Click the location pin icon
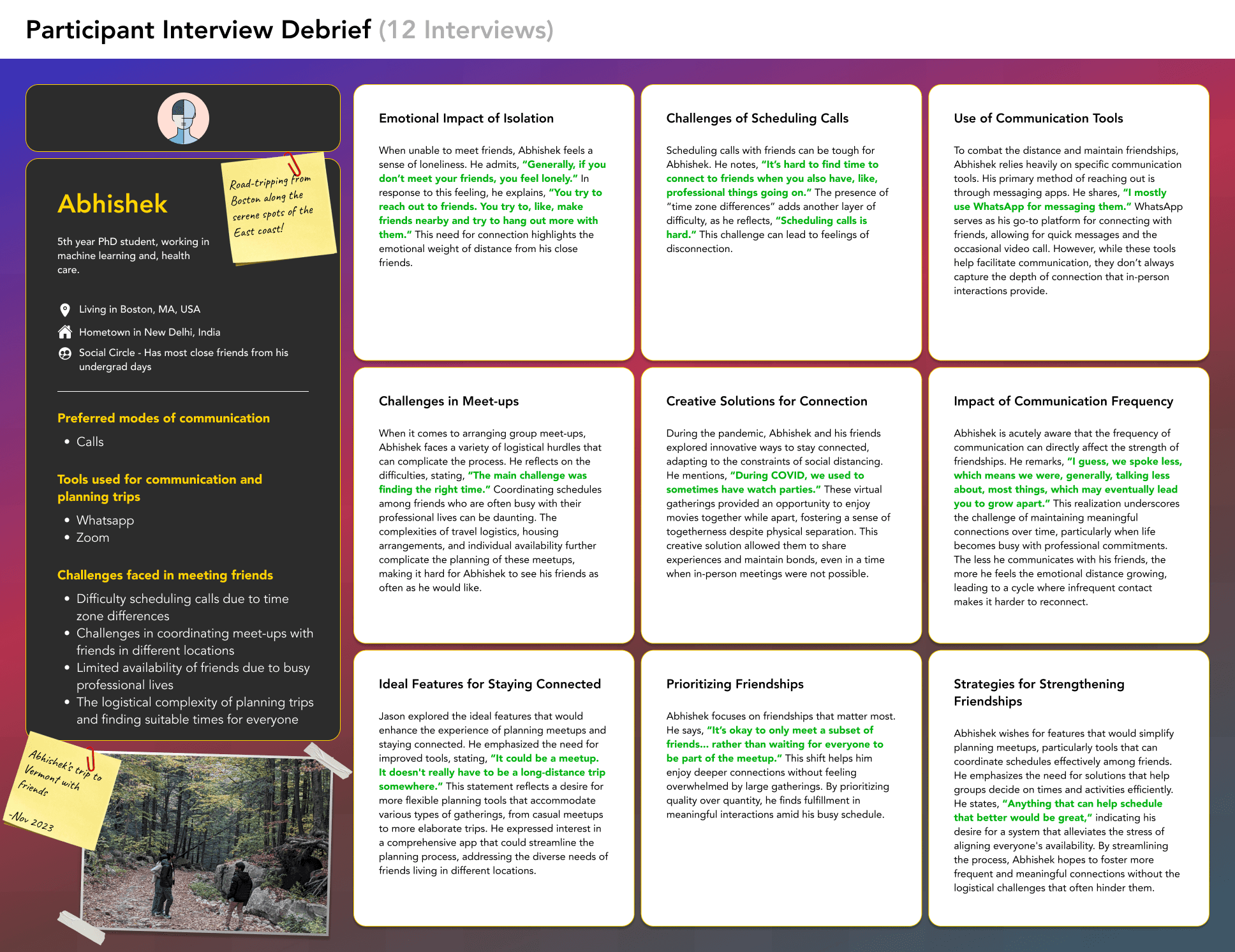This screenshot has height=952, width=1235. (x=64, y=310)
